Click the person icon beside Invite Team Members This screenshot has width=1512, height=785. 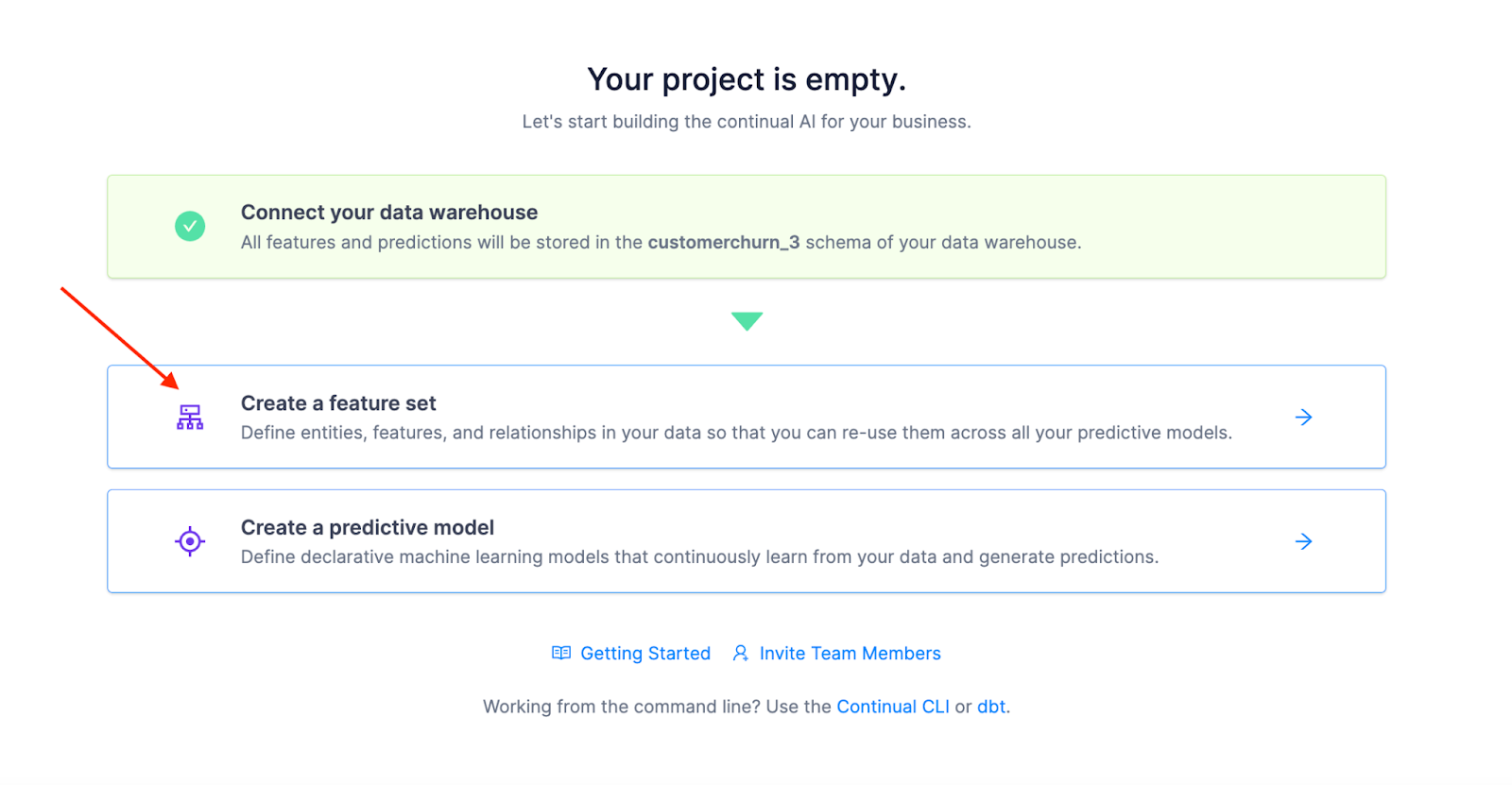(x=741, y=653)
